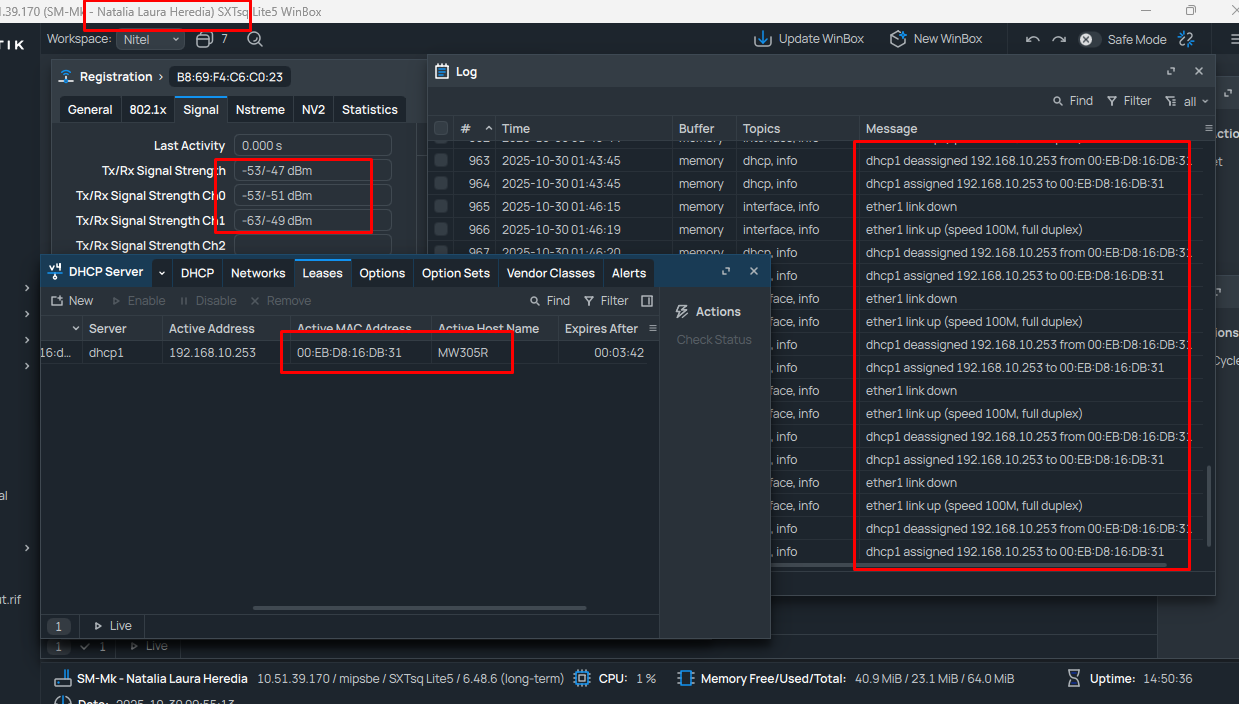Switch to the Networks tab in DHCP Server
The image size is (1239, 704).
(258, 273)
